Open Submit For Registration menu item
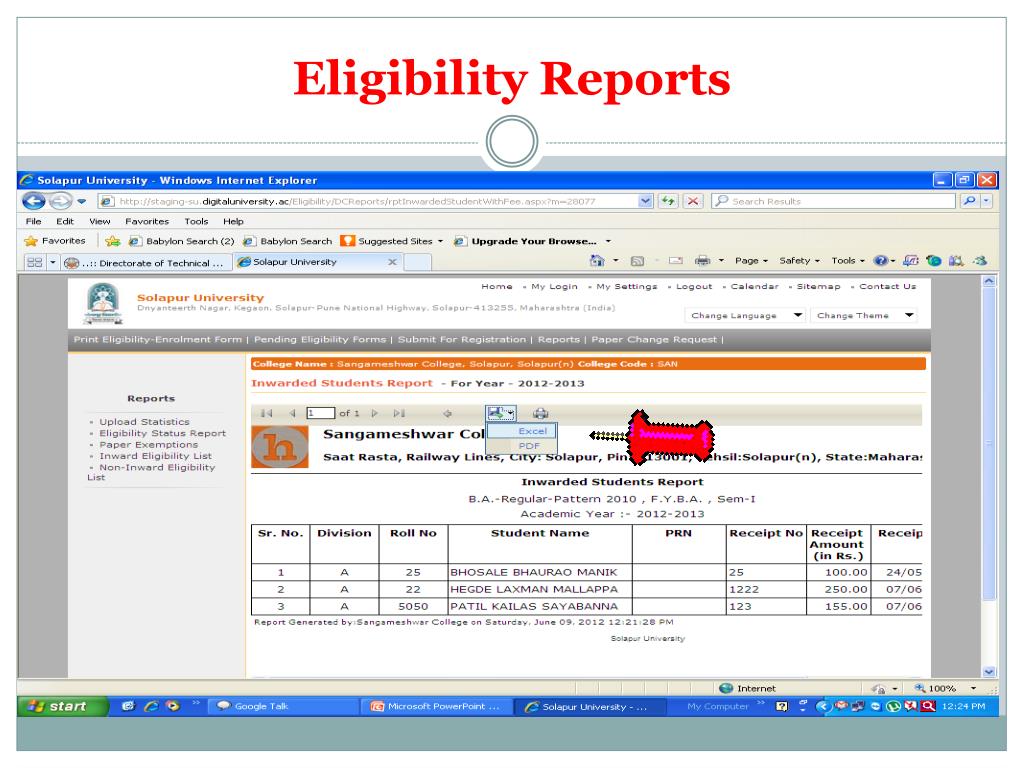The width and height of the screenshot is (1024, 768). pos(462,340)
